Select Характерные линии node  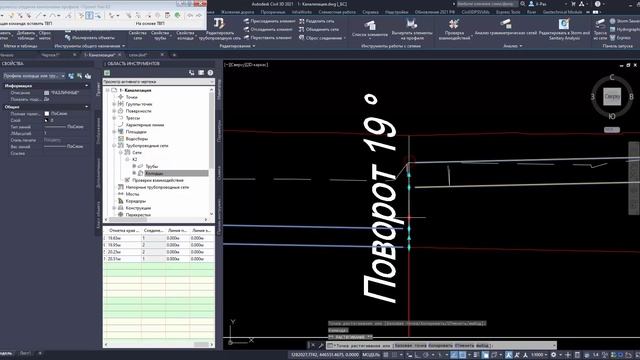click(145, 125)
